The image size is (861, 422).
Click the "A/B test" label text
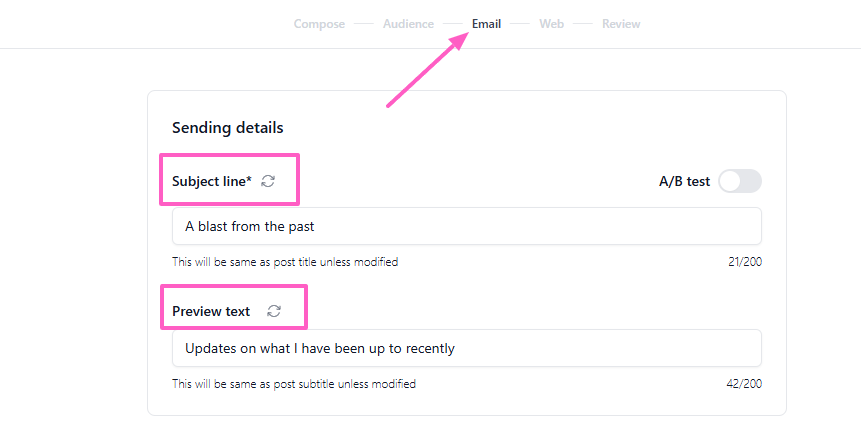coord(684,181)
